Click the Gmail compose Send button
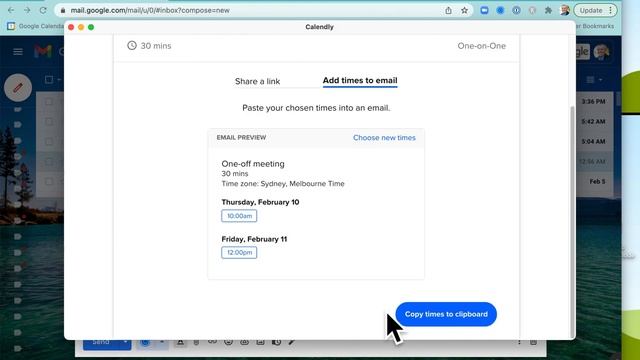This screenshot has height=360, width=640. click(101, 343)
